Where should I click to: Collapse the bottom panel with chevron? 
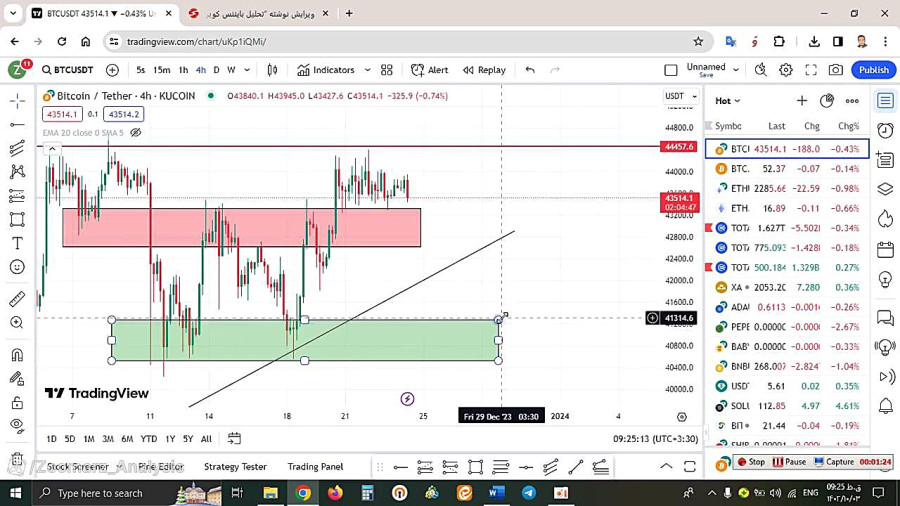(666, 466)
